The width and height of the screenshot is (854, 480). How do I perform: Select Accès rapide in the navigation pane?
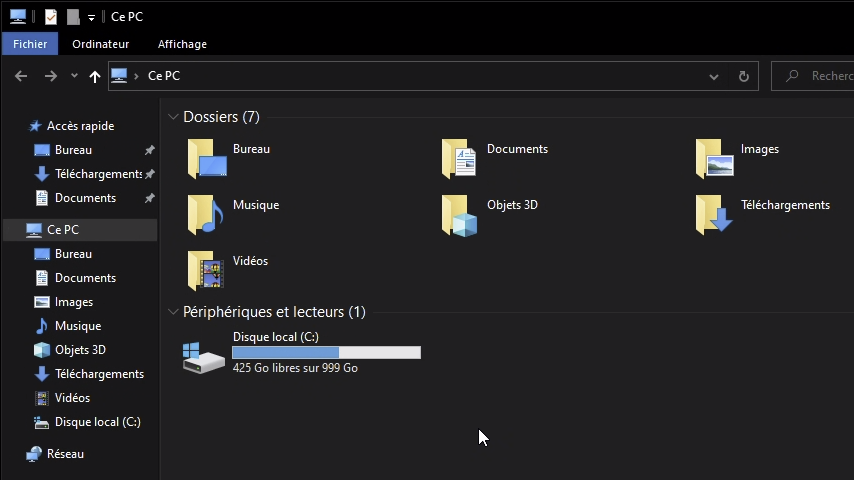coord(81,126)
